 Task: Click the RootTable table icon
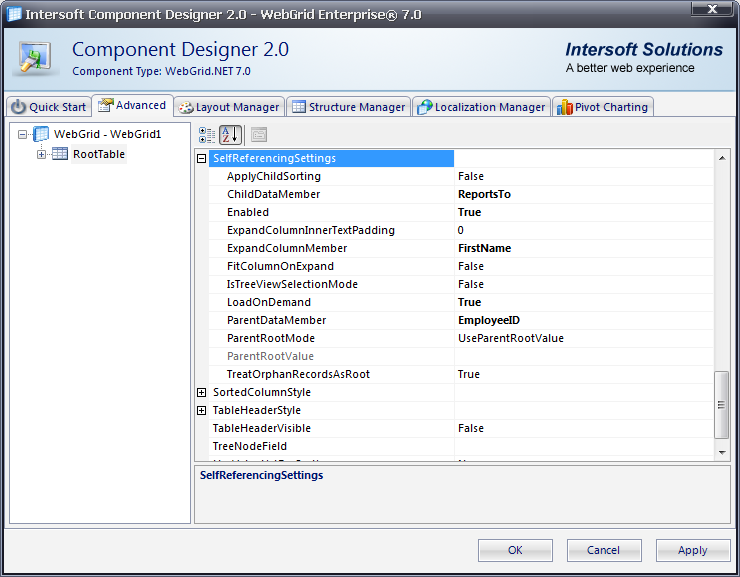[x=60, y=154]
